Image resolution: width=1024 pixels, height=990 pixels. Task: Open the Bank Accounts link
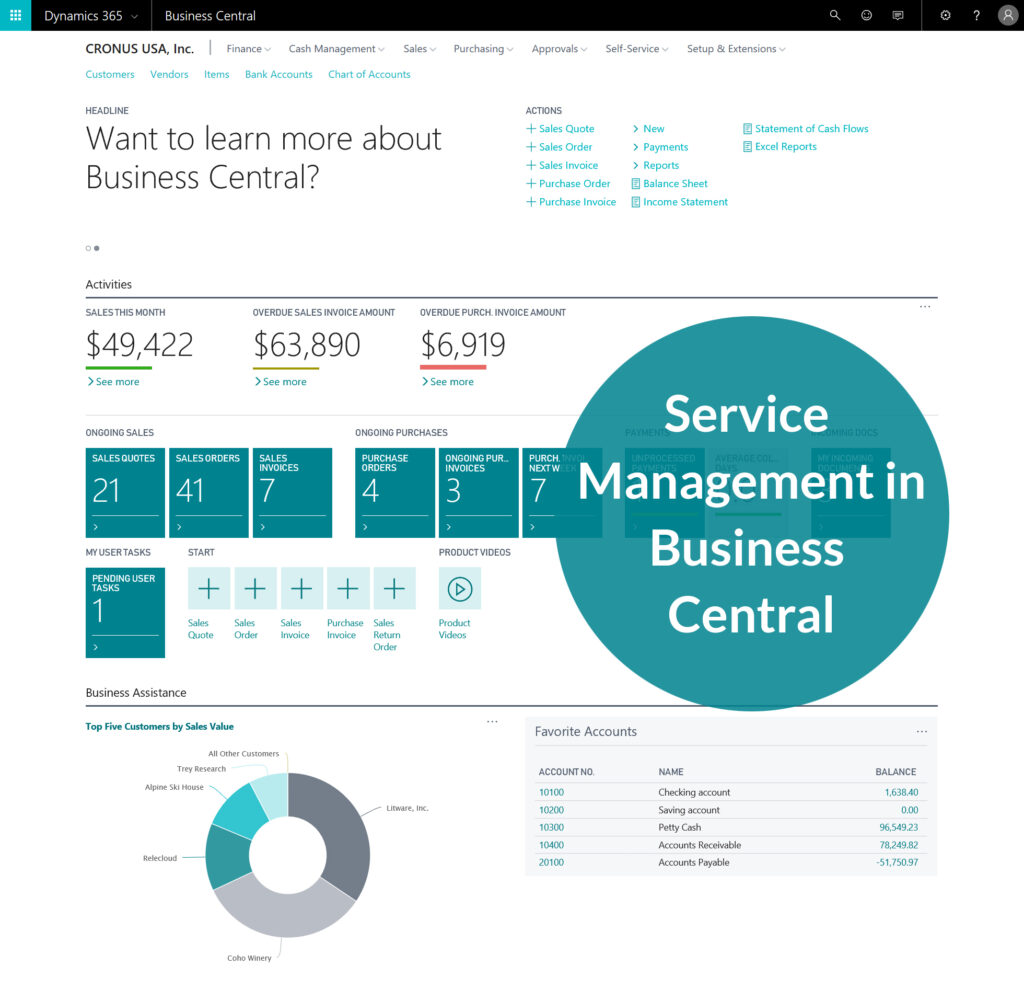[x=278, y=74]
